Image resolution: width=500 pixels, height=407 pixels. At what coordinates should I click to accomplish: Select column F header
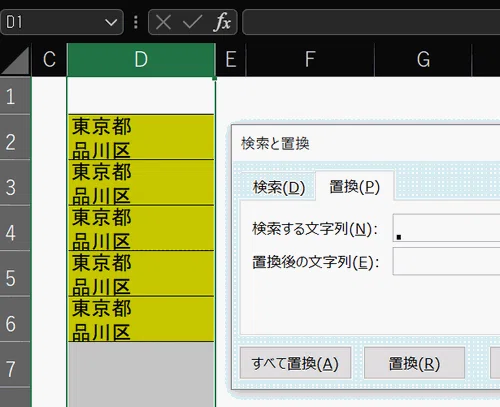[x=310, y=60]
